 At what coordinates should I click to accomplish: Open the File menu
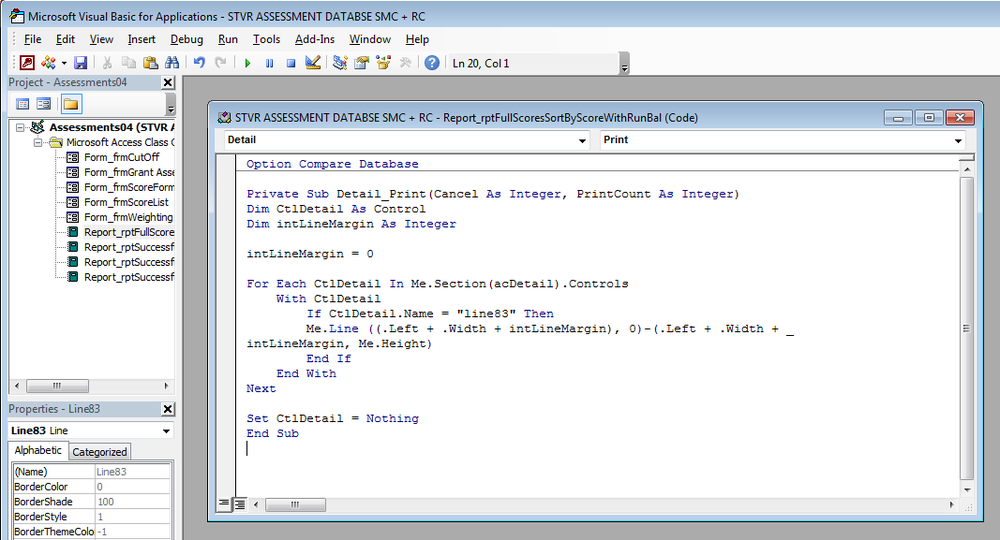pos(33,40)
